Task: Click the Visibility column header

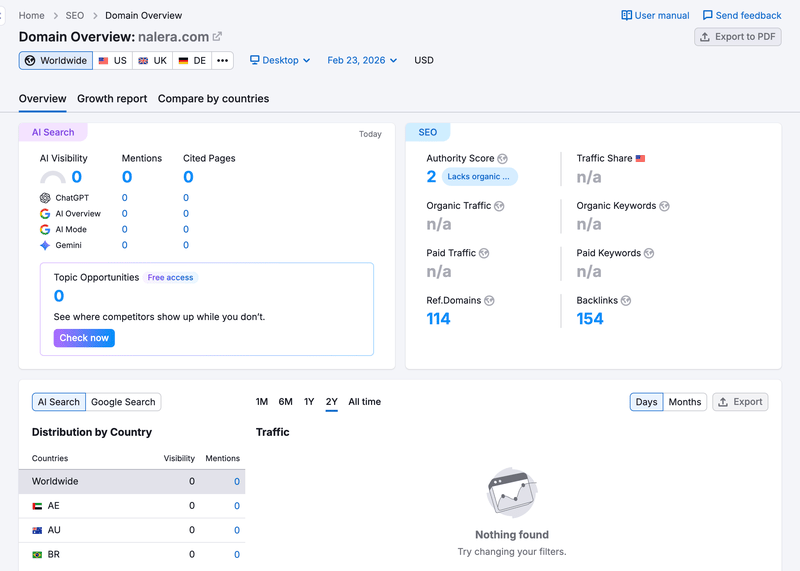Action: click(x=179, y=458)
